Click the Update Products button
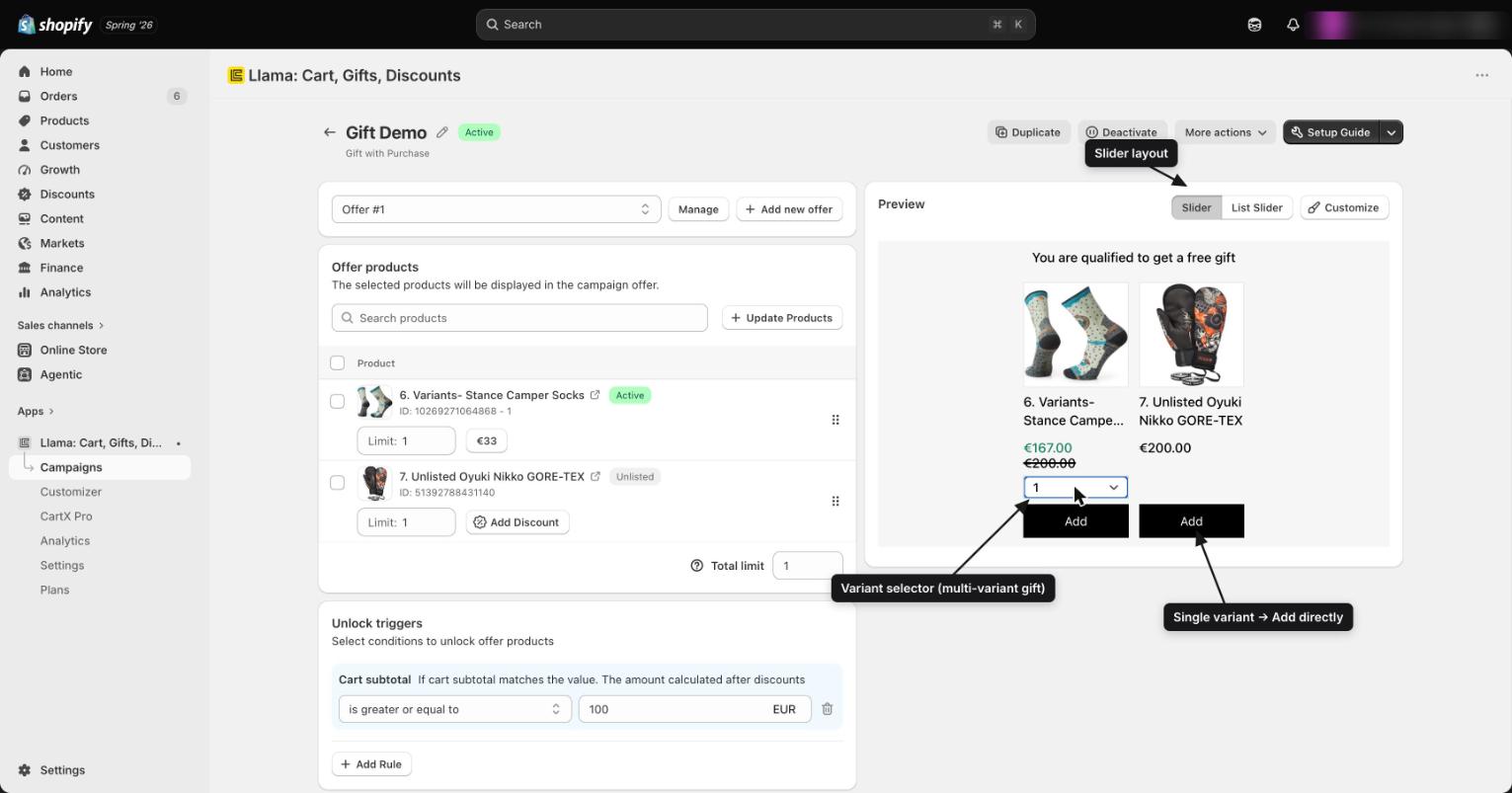Image resolution: width=1512 pixels, height=793 pixels. (x=782, y=318)
